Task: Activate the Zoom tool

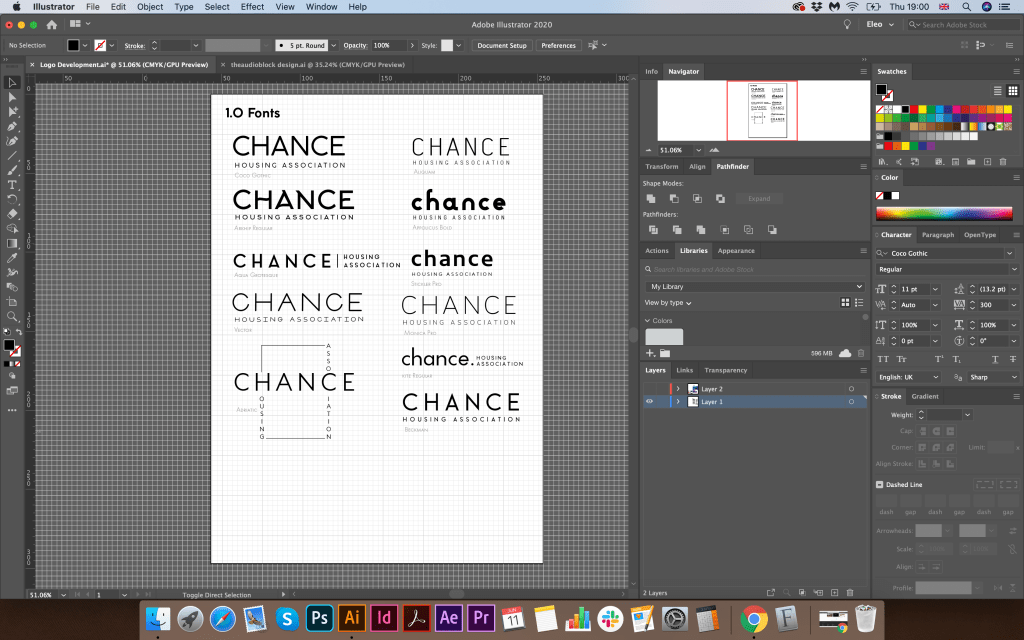Action: (x=12, y=316)
